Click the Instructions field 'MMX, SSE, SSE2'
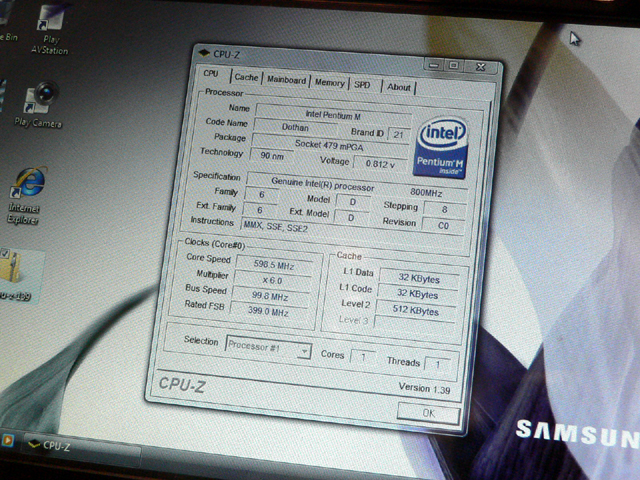 353,231
